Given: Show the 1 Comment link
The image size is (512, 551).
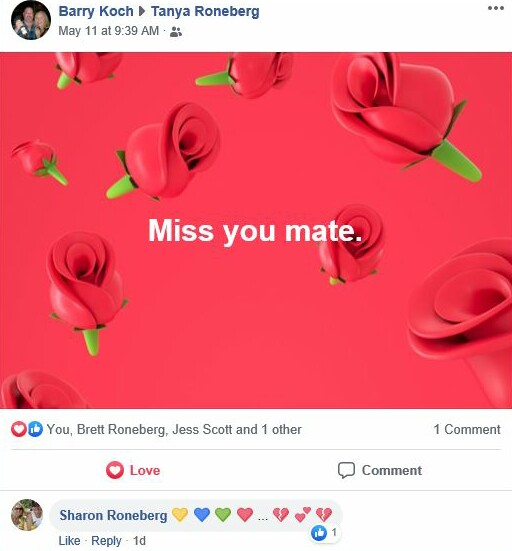Looking at the screenshot, I should 467,429.
